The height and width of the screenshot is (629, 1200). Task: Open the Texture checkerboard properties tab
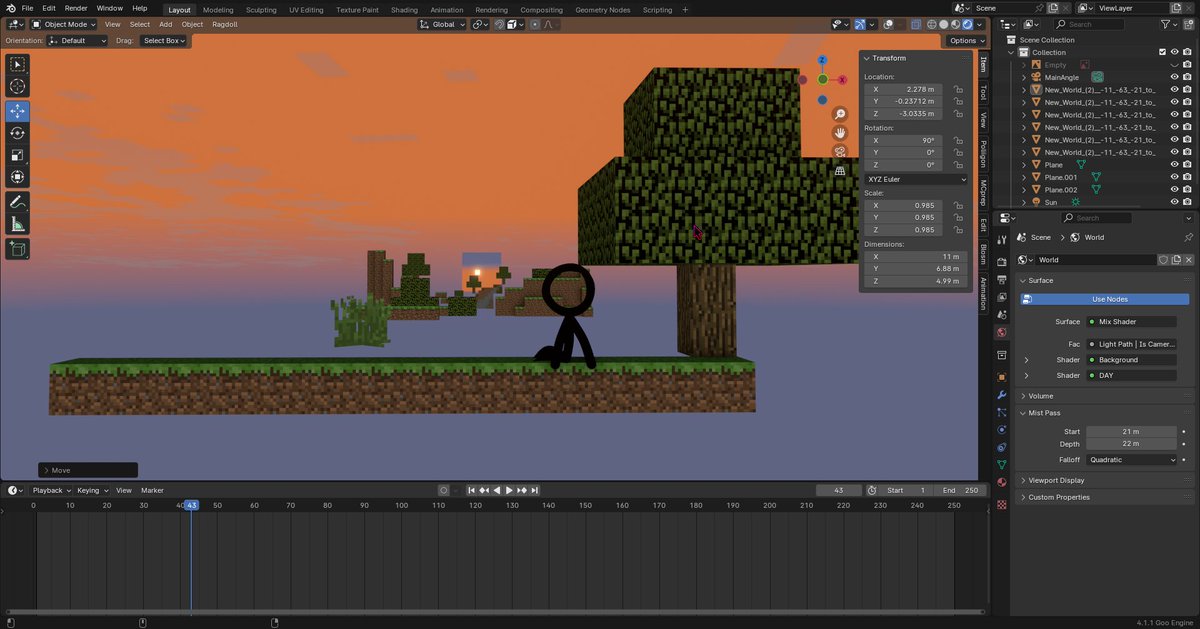click(1002, 505)
